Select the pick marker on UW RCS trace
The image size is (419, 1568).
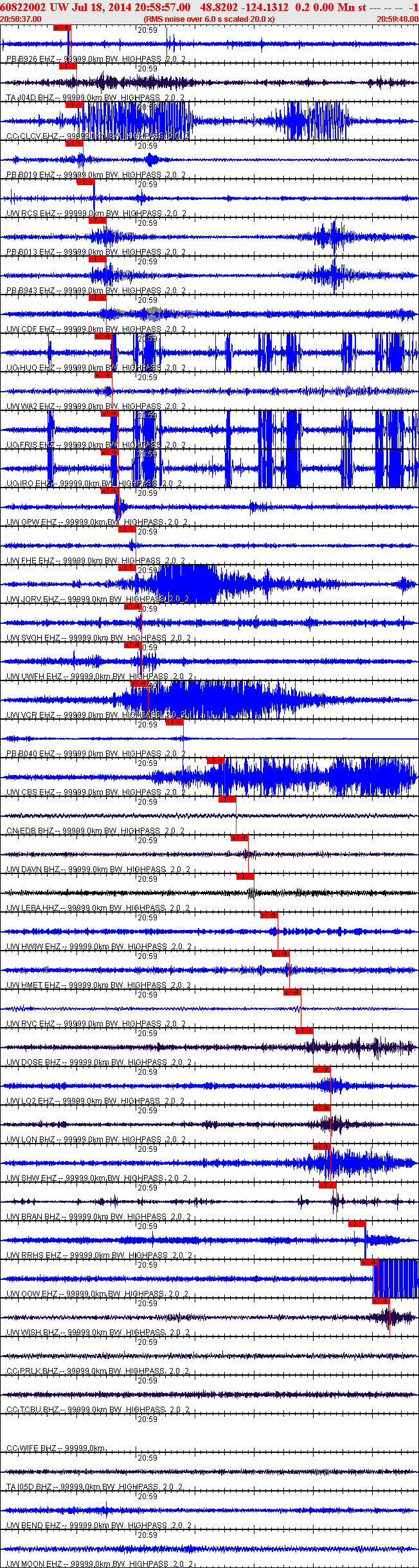[x=85, y=182]
